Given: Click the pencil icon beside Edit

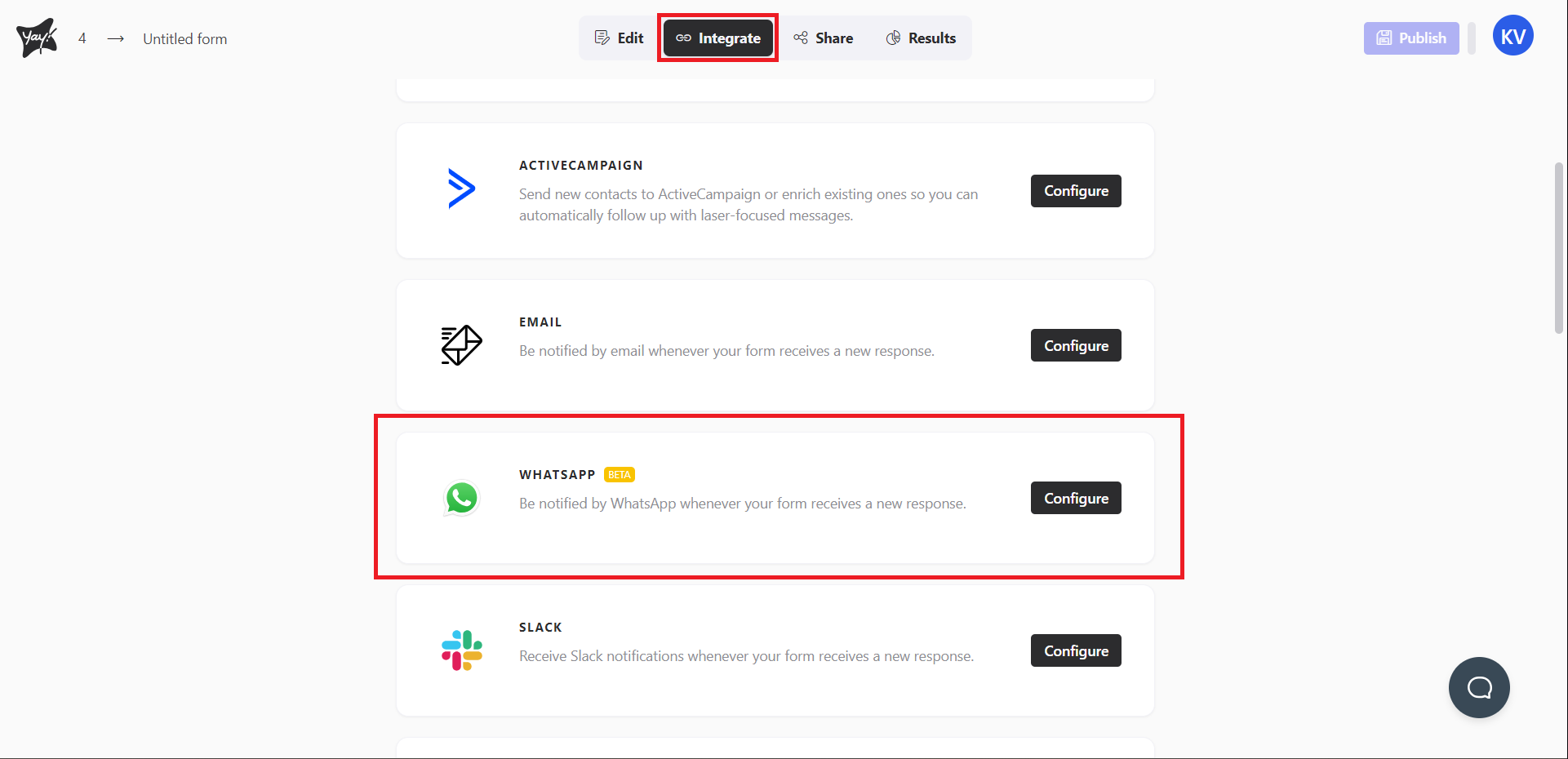Looking at the screenshot, I should pyautogui.click(x=602, y=38).
